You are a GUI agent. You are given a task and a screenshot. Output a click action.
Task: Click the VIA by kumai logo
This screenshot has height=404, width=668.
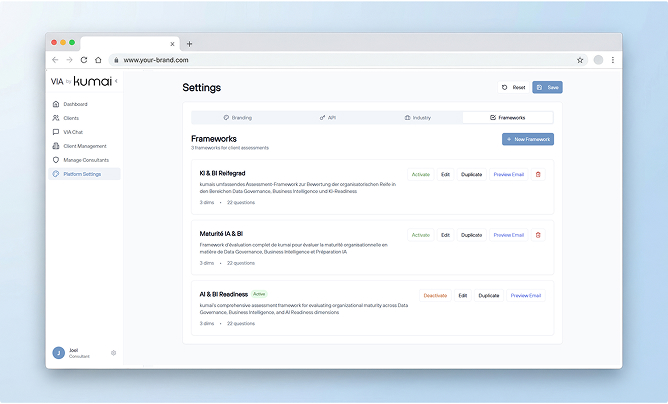pyautogui.click(x=81, y=81)
